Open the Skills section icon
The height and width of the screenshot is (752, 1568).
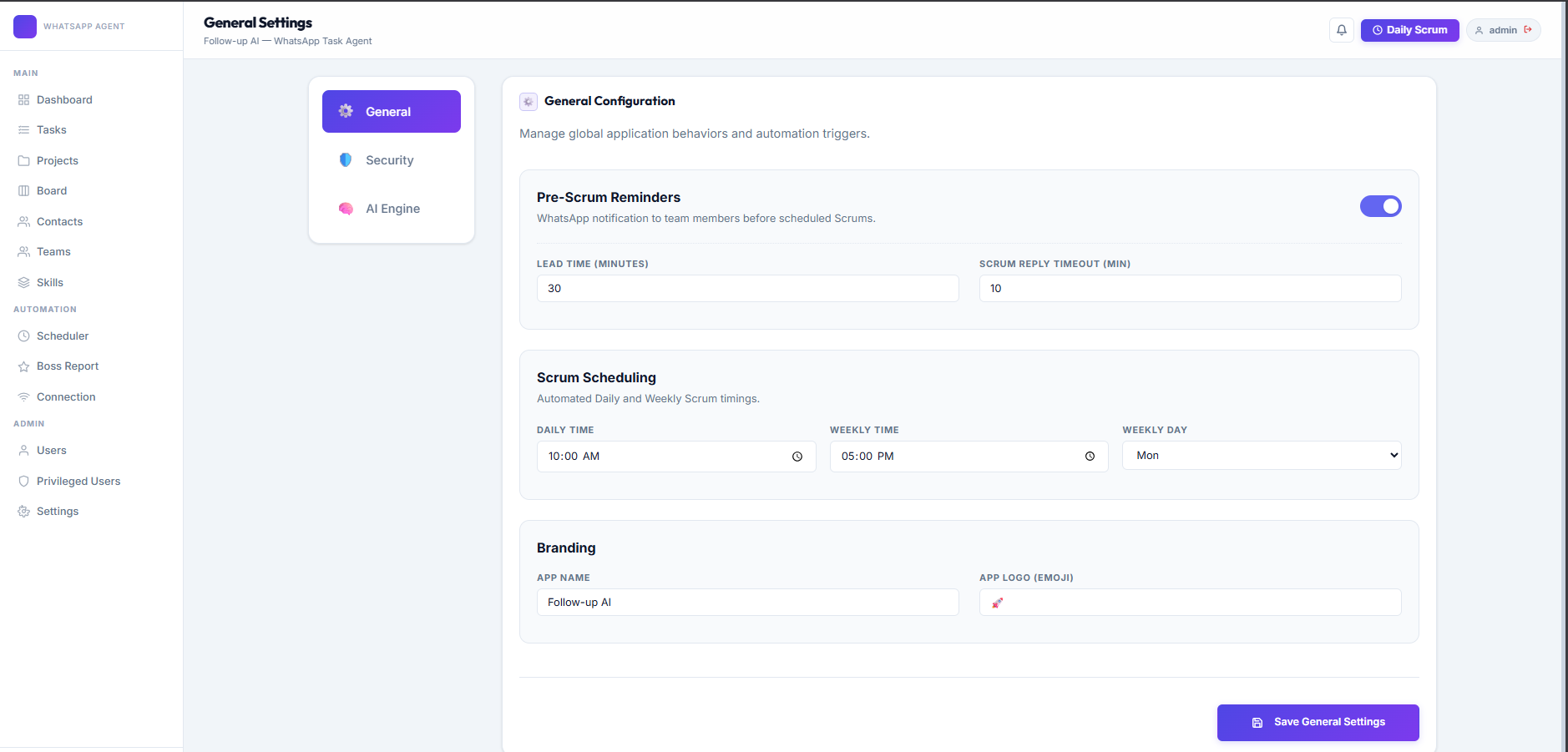[x=23, y=282]
